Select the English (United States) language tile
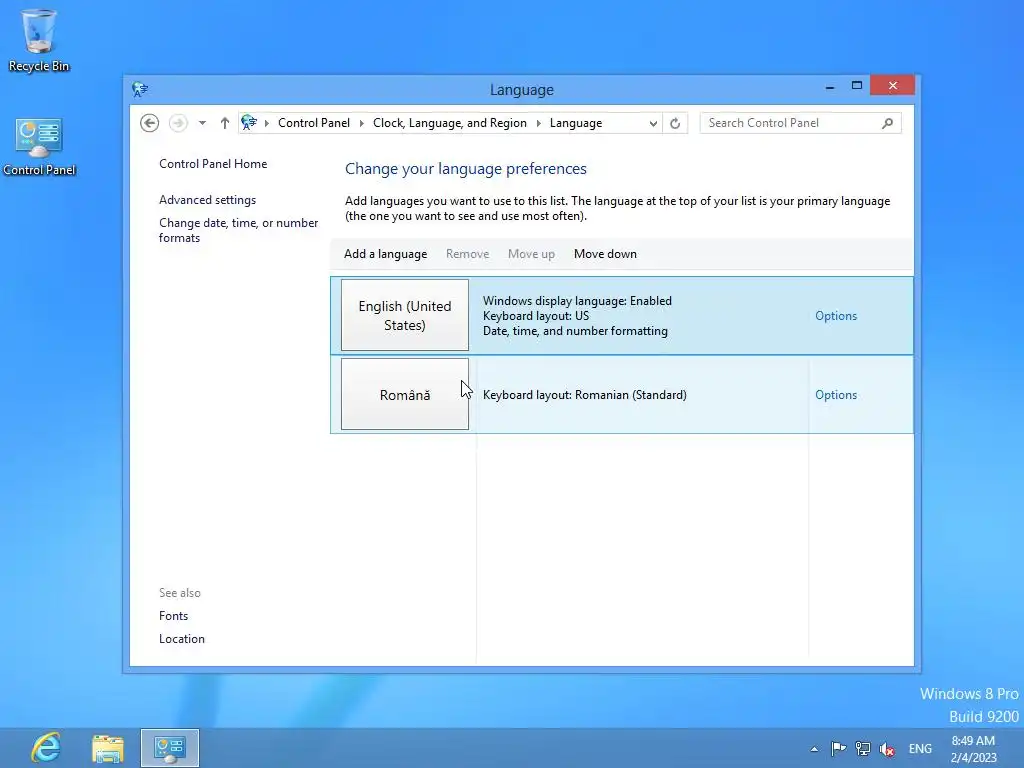This screenshot has height=768, width=1024. tap(405, 315)
